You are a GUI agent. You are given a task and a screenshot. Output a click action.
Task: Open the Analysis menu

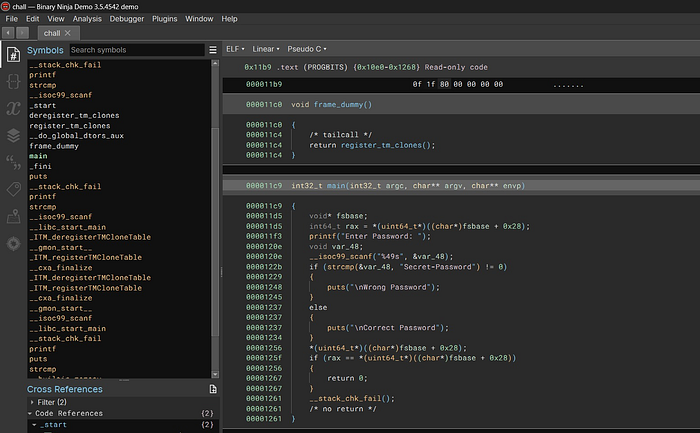86,18
